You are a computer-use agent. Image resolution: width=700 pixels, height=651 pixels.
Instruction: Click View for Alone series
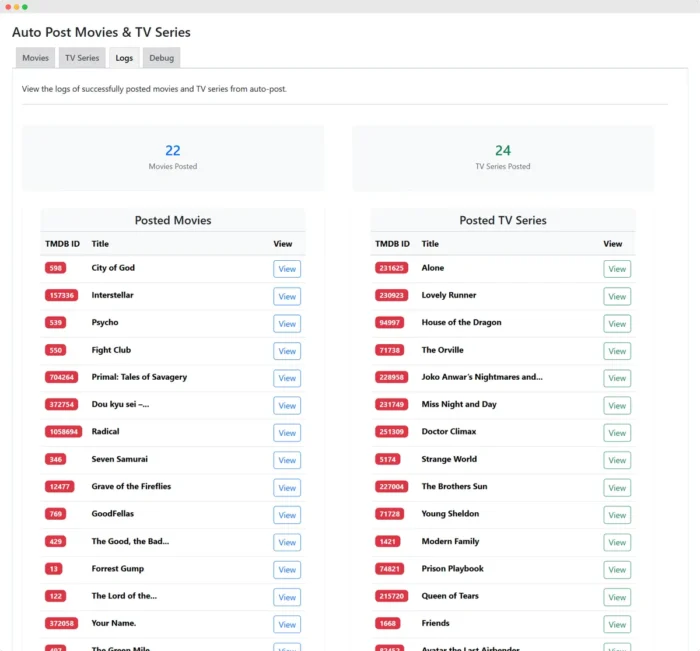click(x=617, y=269)
